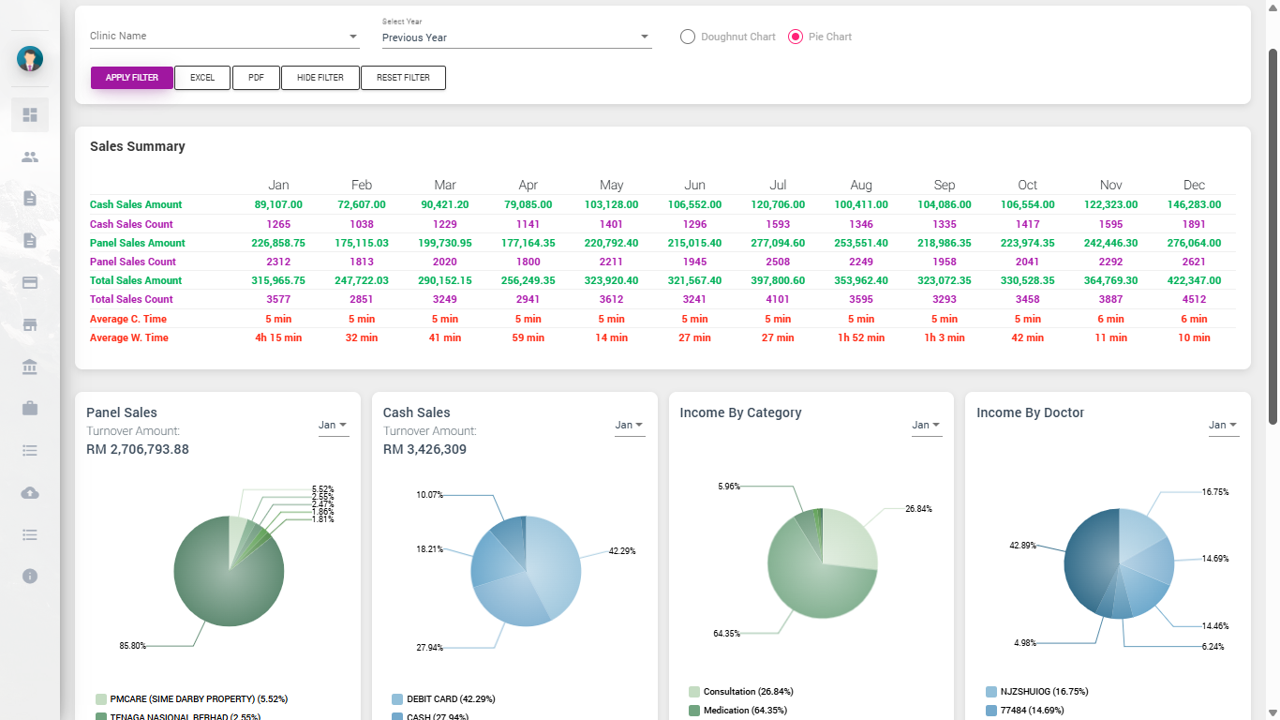Open the people group icon in sidebar
1280x720 pixels.
tap(30, 157)
